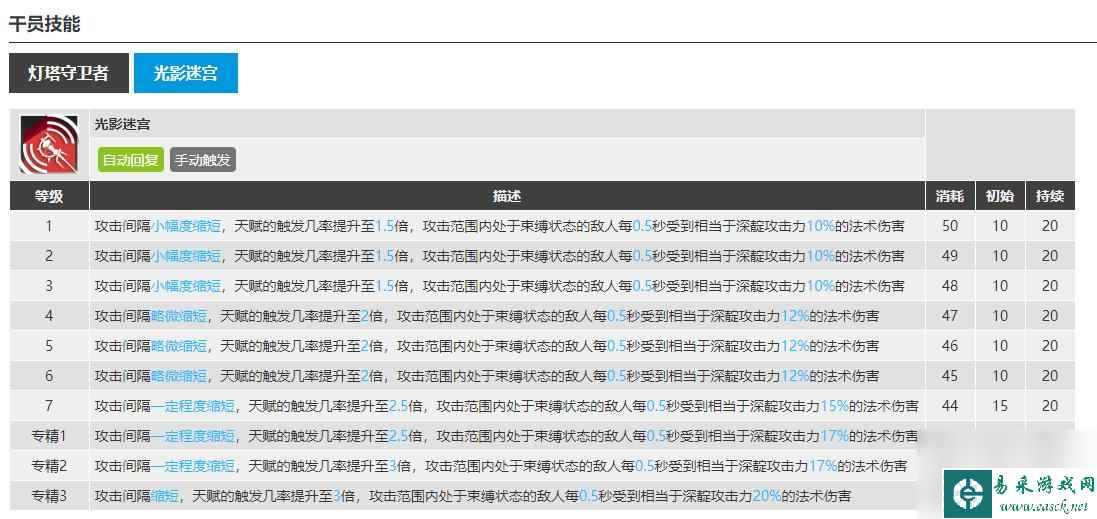Select the blue 光影迷宫 skill tab
This screenshot has height=519, width=1097.
pyautogui.click(x=185, y=73)
